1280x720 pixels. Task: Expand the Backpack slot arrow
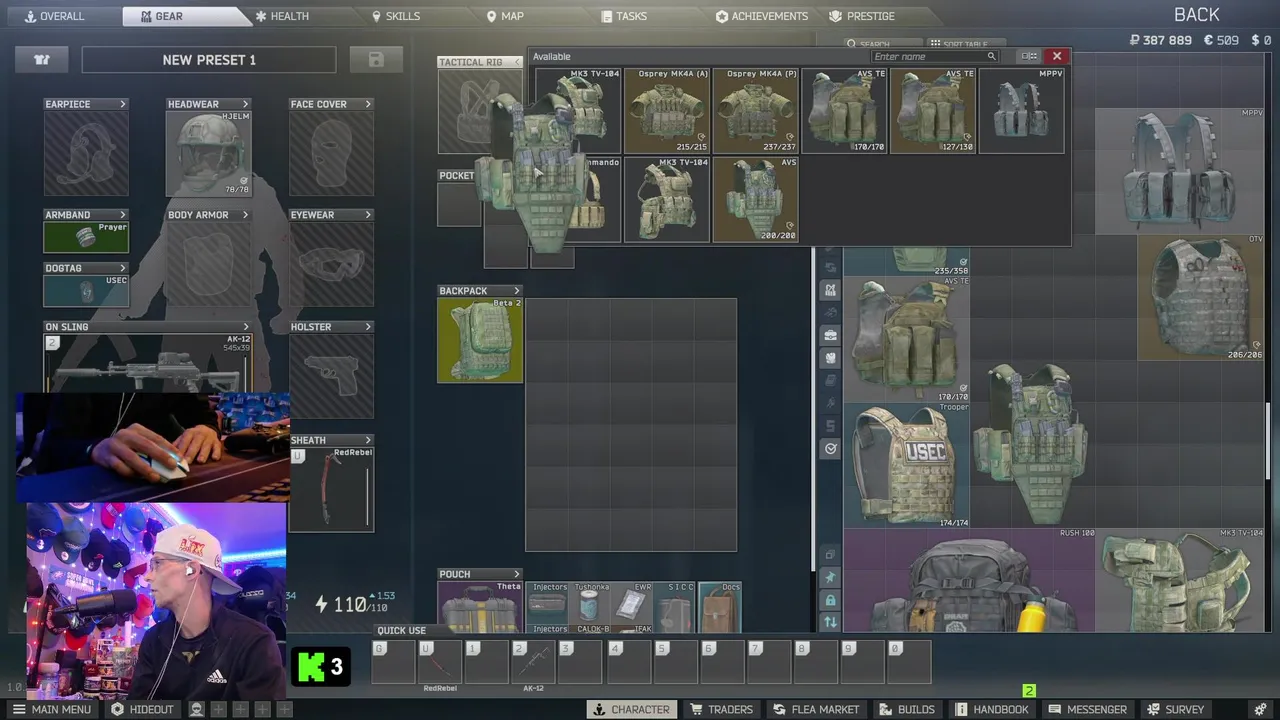click(x=517, y=291)
